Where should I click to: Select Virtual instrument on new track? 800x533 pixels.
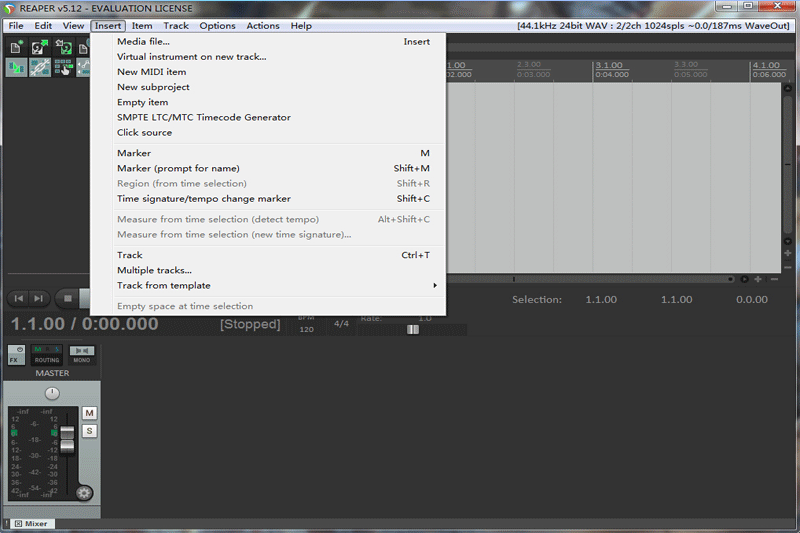click(191, 57)
